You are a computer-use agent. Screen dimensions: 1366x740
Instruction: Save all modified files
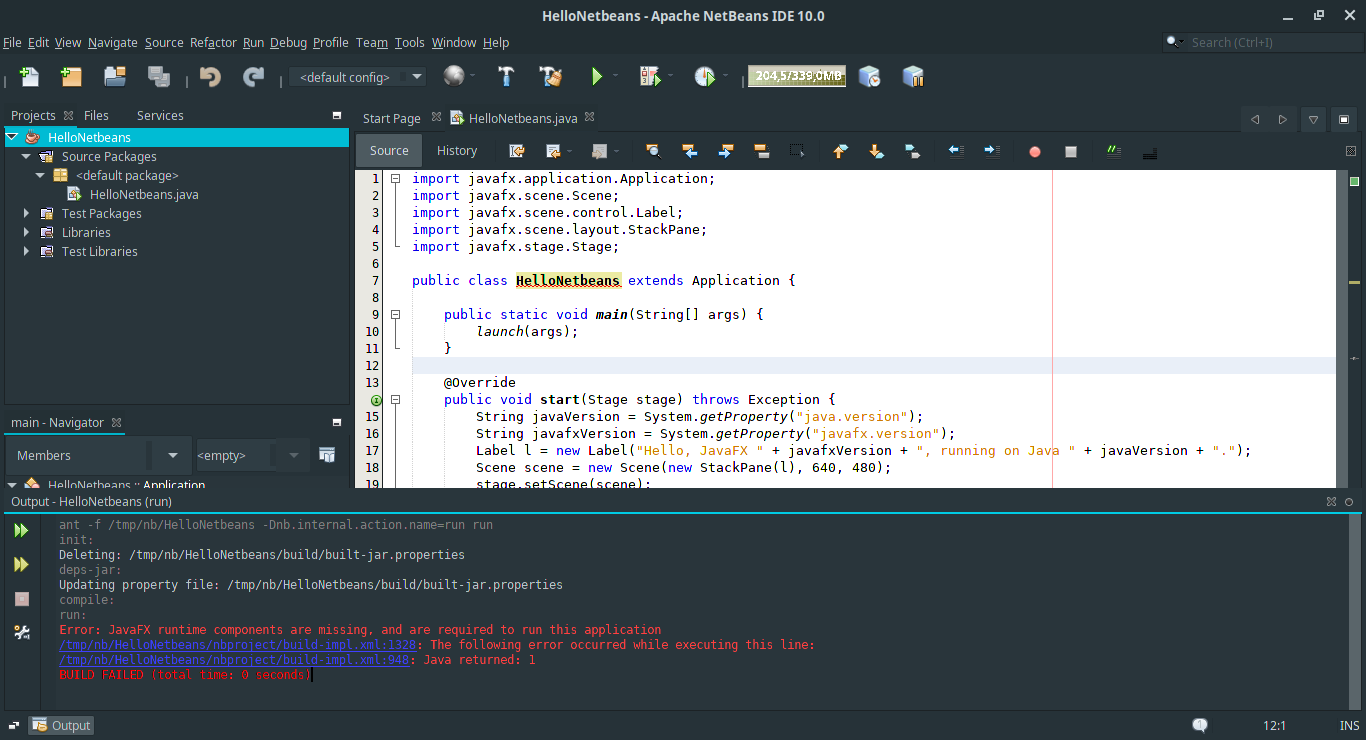point(158,76)
